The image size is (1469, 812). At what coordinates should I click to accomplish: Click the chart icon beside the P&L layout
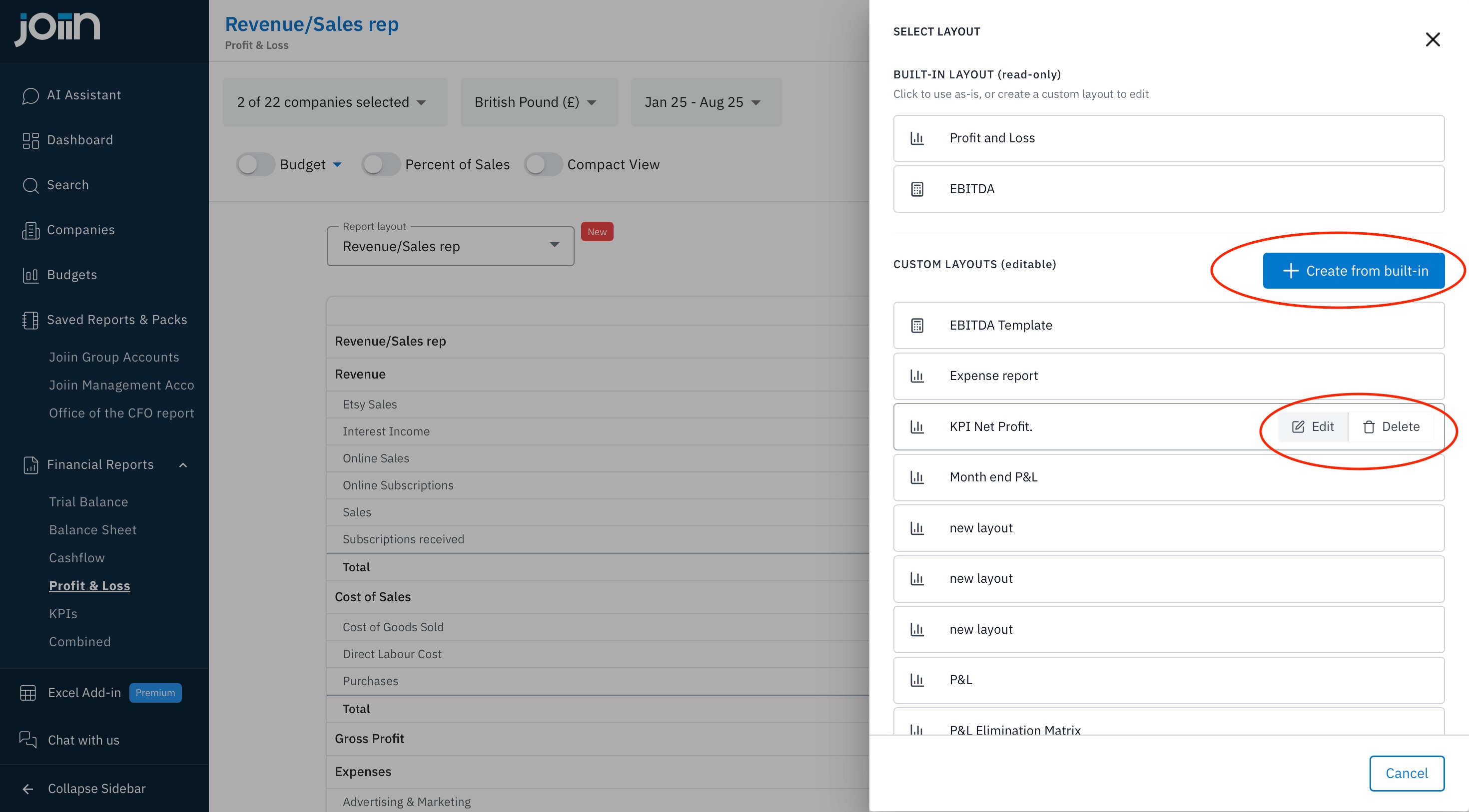click(917, 680)
